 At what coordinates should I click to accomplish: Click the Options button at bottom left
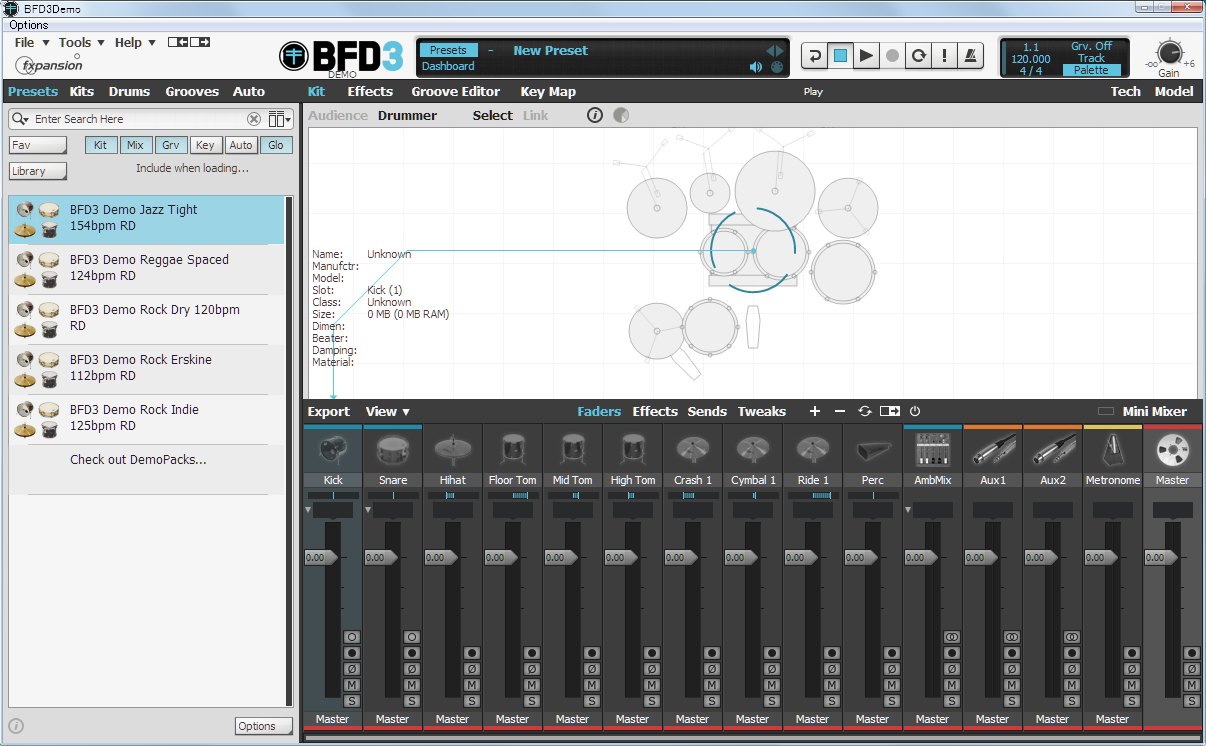pyautogui.click(x=264, y=726)
